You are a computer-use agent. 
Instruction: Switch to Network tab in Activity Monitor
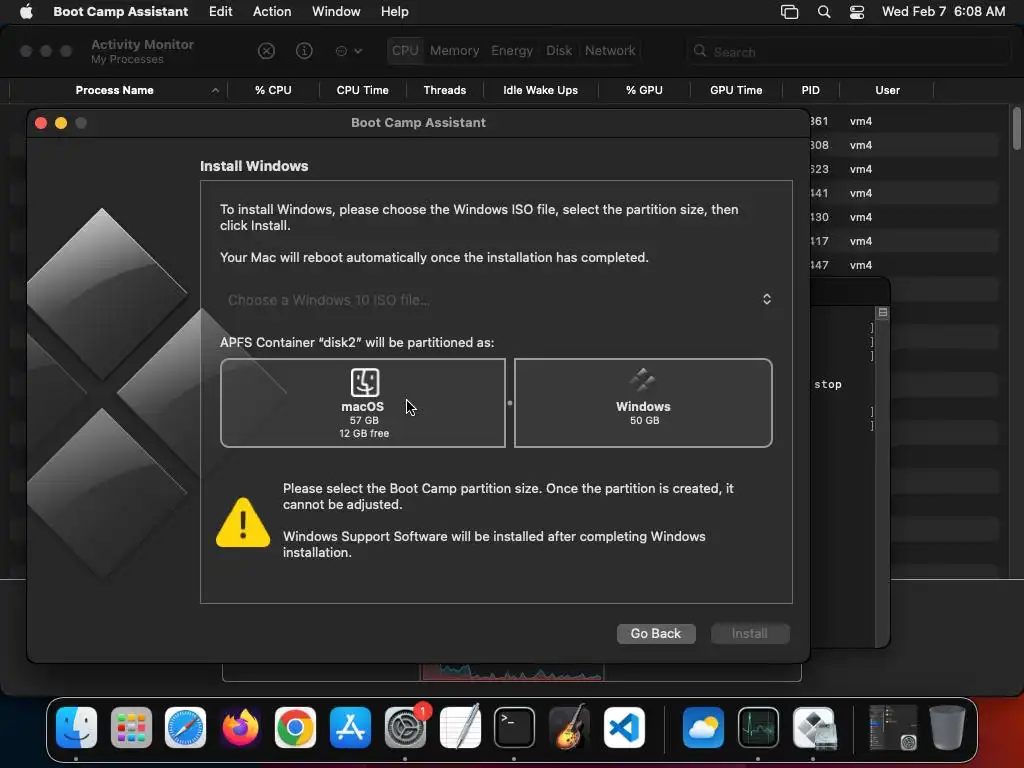[x=609, y=50]
